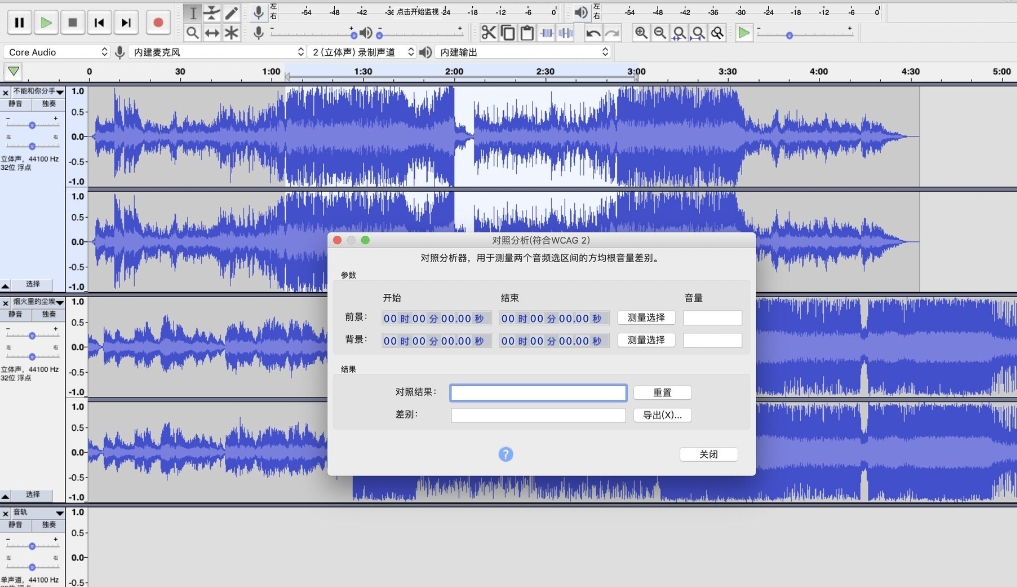Click the playback meter speaker icon
This screenshot has width=1017, height=587.
point(581,12)
